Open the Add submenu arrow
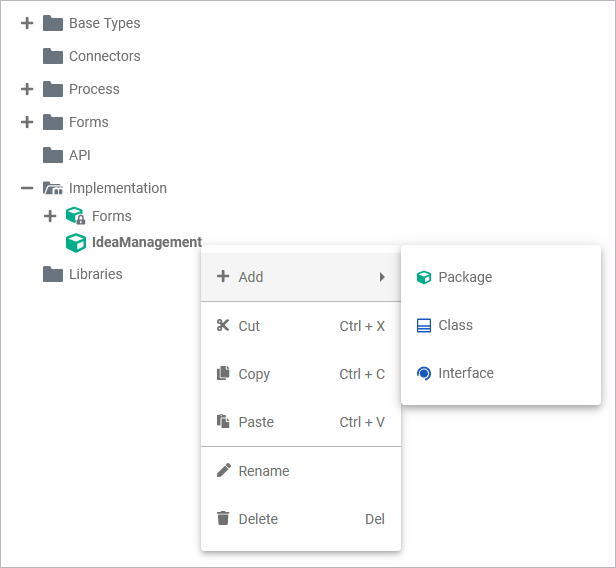 tap(382, 277)
